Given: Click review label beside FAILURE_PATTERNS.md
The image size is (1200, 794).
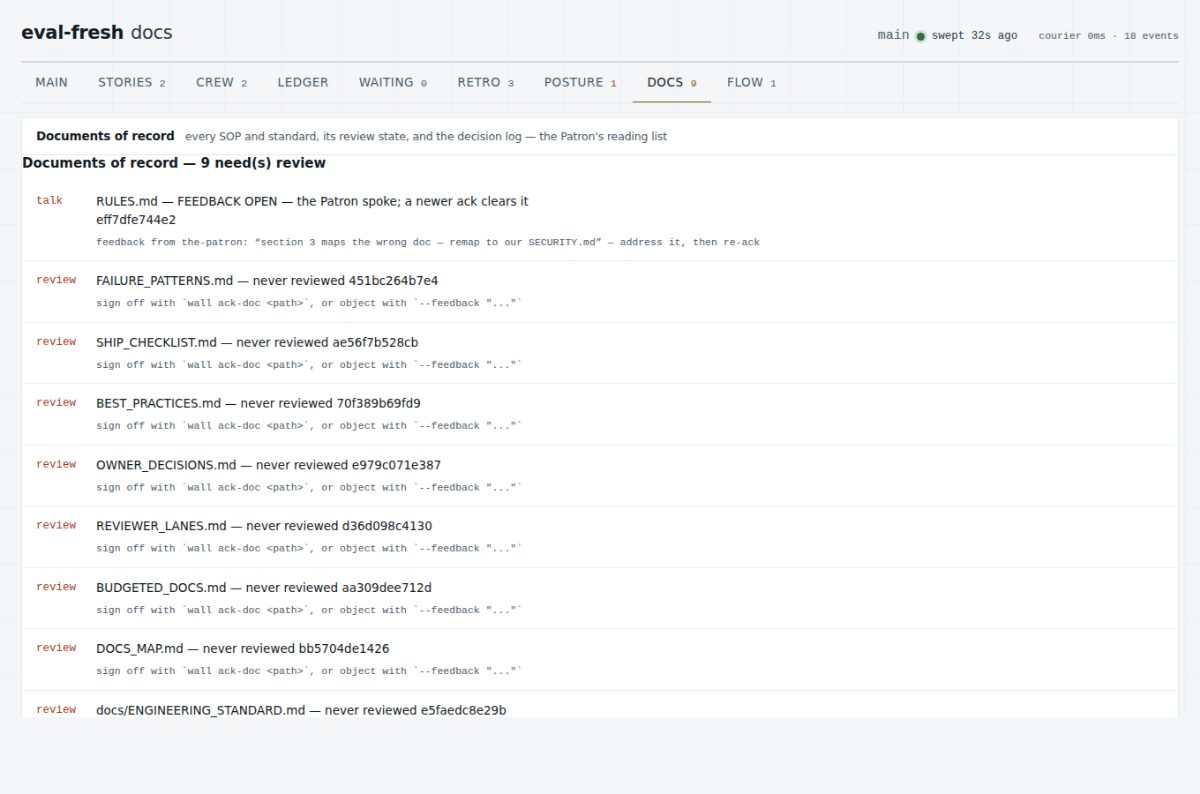Looking at the screenshot, I should click(56, 280).
